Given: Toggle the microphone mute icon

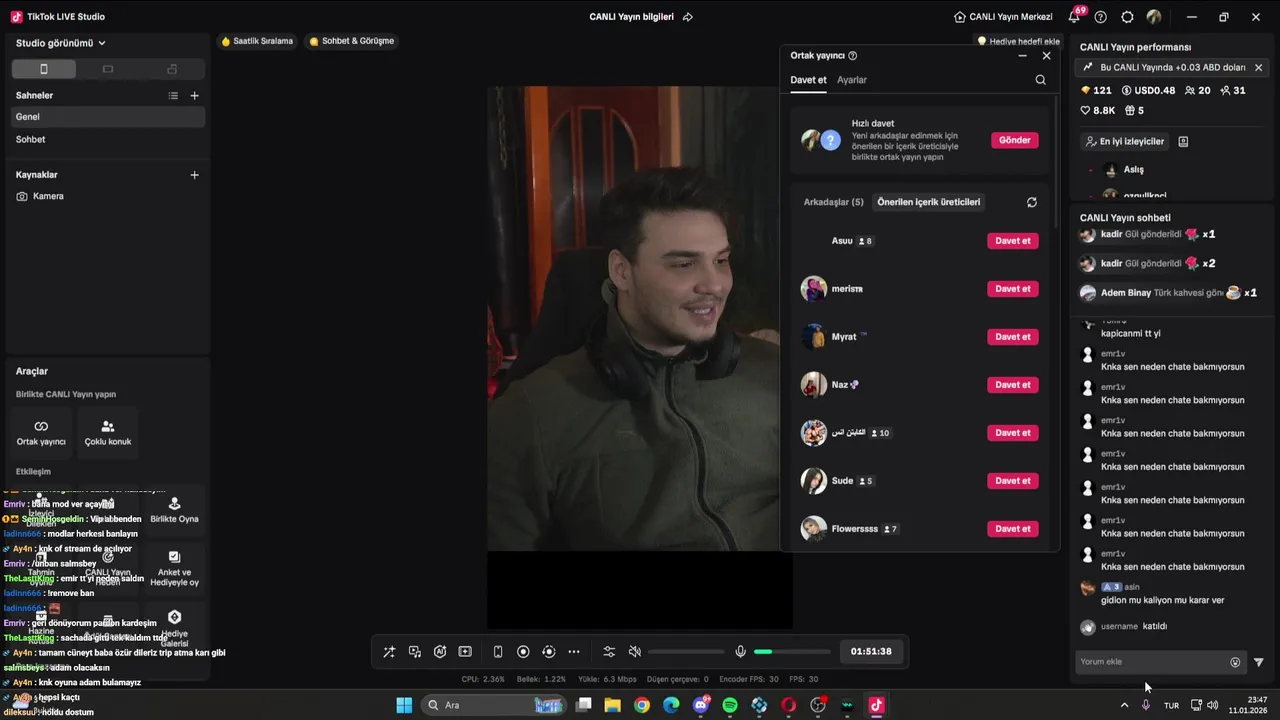Looking at the screenshot, I should (740, 652).
